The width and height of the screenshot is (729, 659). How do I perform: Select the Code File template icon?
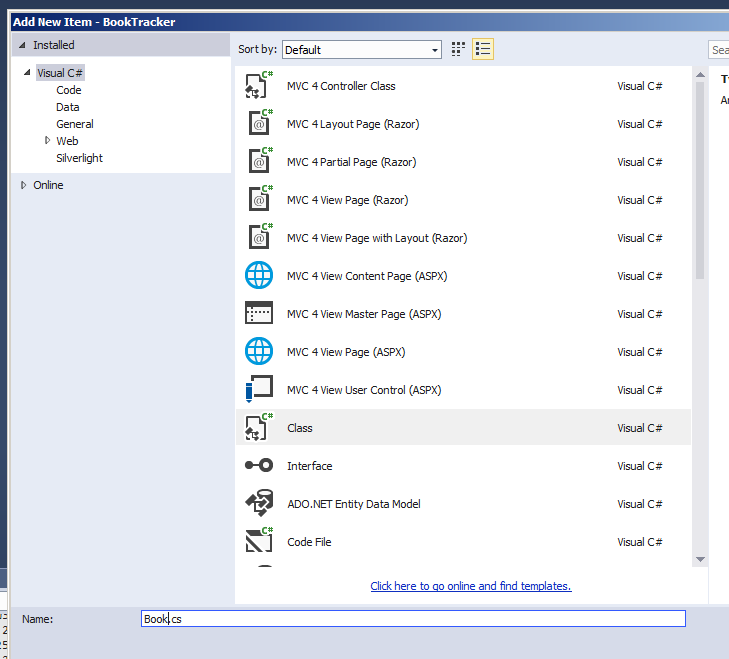[x=259, y=542]
